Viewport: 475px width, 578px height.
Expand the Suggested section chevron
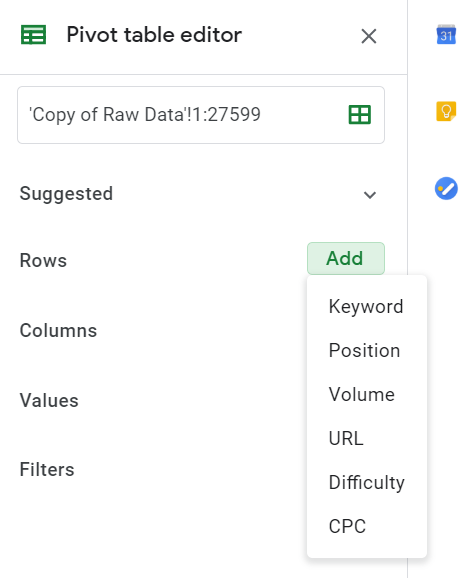coord(370,195)
